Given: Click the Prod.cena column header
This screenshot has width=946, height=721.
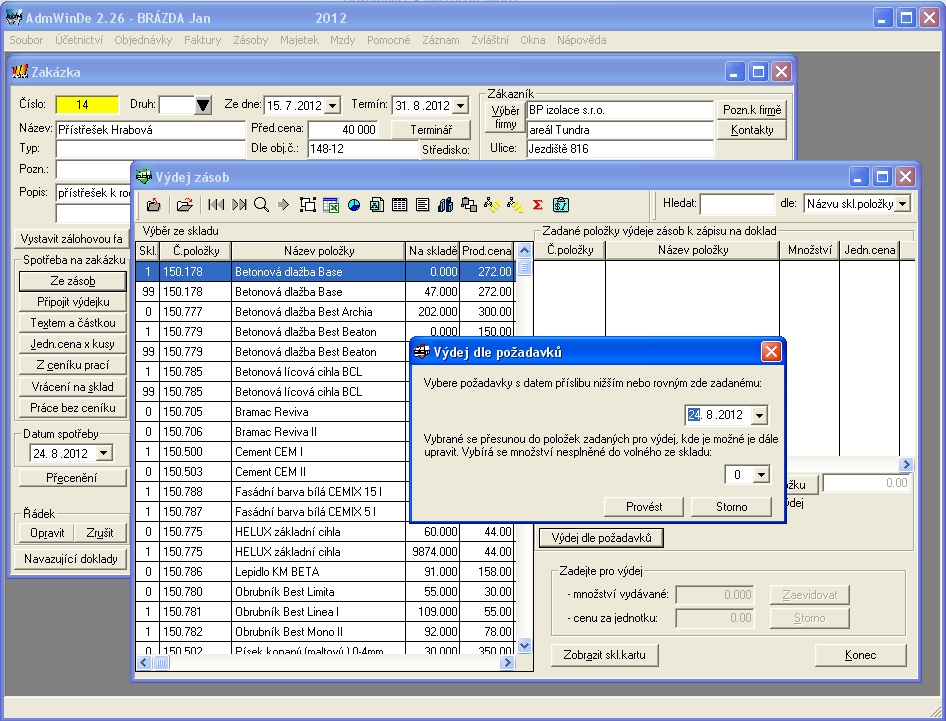Looking at the screenshot, I should click(x=487, y=251).
